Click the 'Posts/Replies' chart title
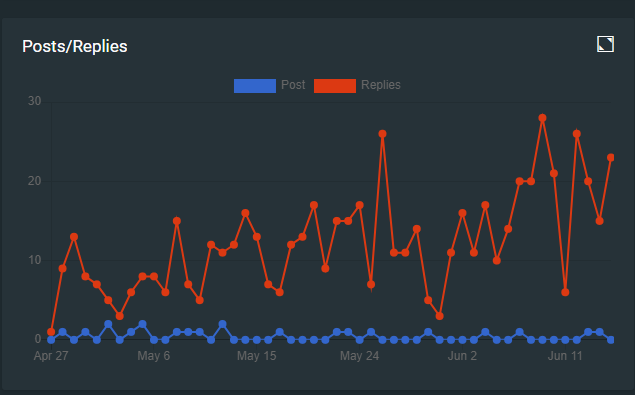635x395 pixels. [x=75, y=46]
